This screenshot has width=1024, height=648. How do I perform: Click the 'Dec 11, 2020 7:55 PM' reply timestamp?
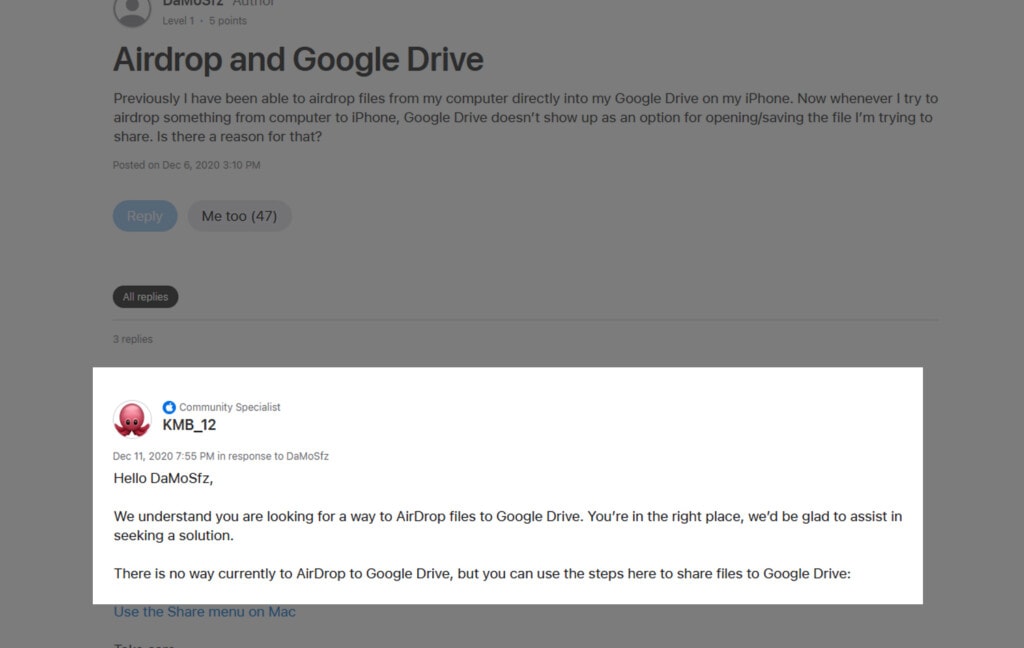click(166, 455)
